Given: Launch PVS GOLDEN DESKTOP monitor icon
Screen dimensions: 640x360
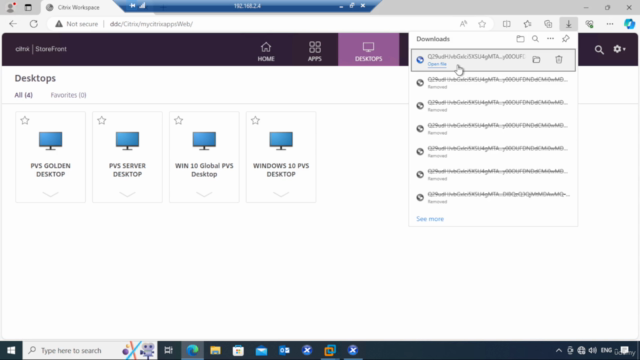Looking at the screenshot, I should pos(51,141).
